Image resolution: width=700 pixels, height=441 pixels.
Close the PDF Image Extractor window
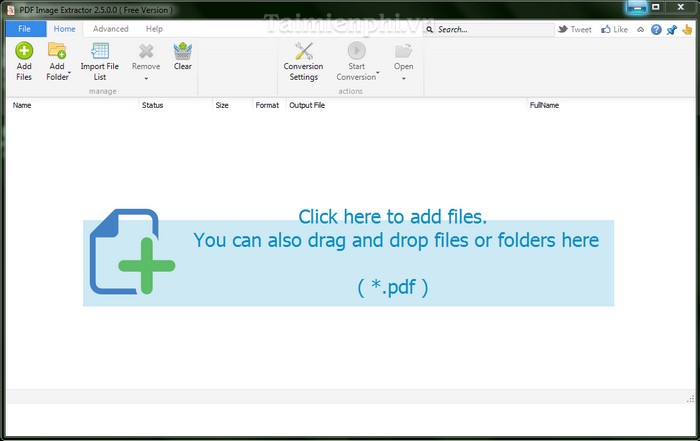pyautogui.click(x=680, y=7)
